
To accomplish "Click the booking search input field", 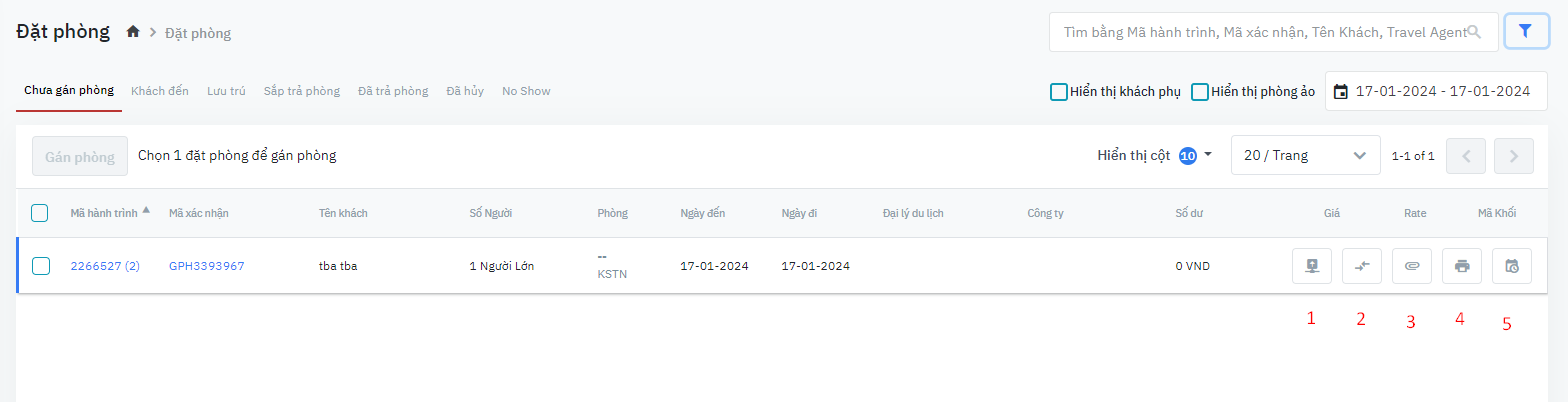I will coord(1264,32).
